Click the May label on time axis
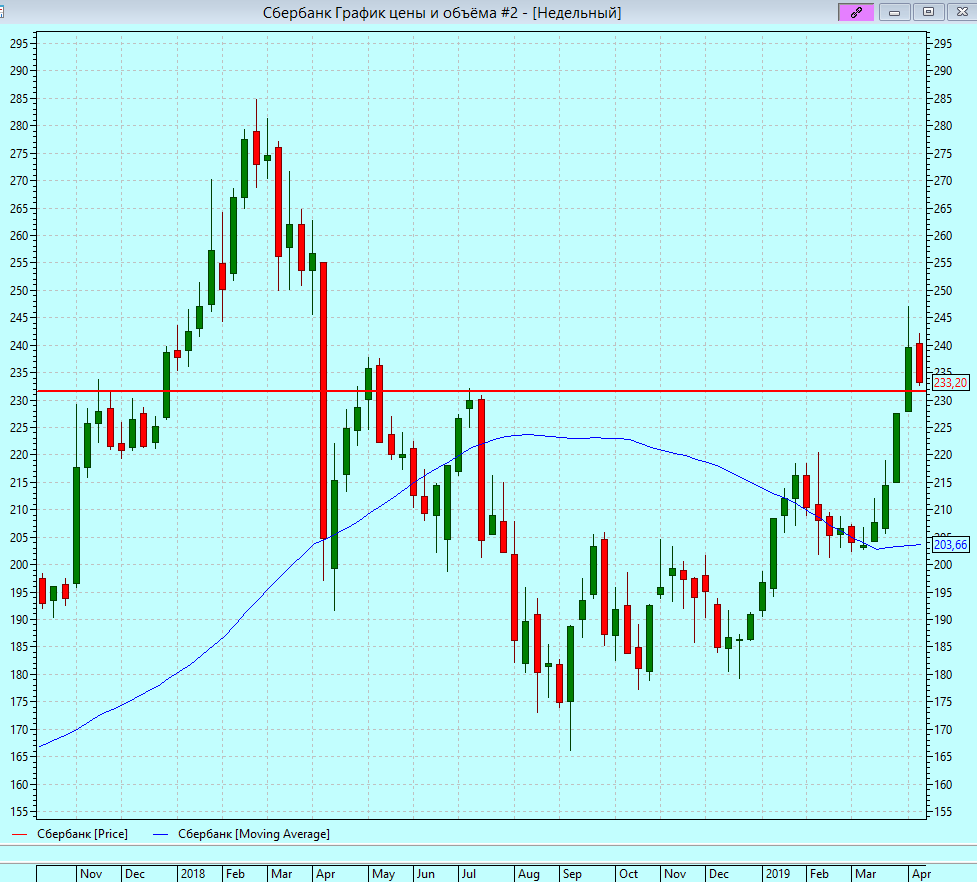The height and width of the screenshot is (882, 977). click(x=383, y=874)
